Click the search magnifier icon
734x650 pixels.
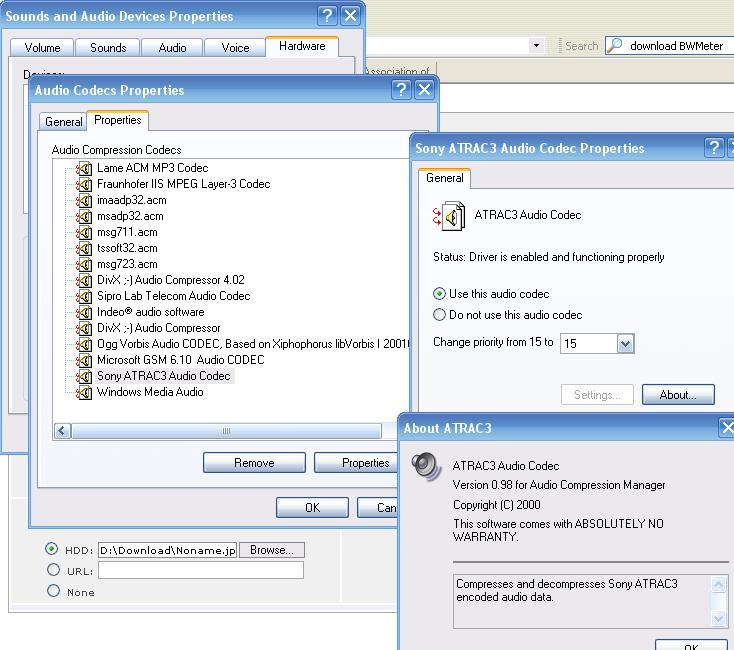pyautogui.click(x=615, y=45)
